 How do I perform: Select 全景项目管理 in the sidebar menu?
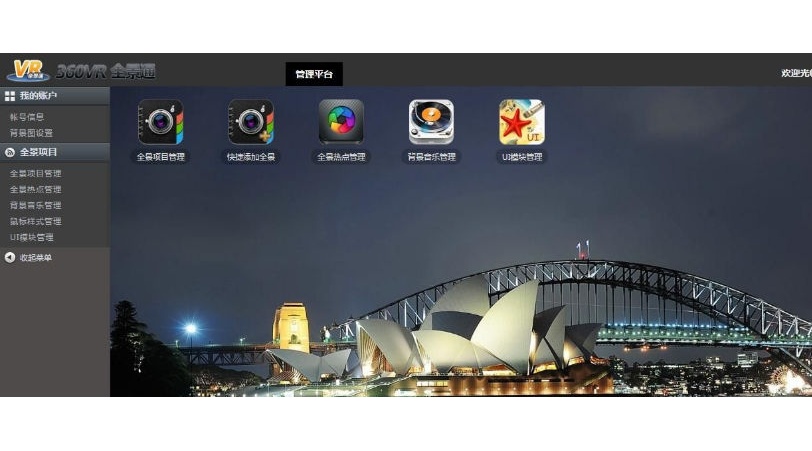coord(35,173)
